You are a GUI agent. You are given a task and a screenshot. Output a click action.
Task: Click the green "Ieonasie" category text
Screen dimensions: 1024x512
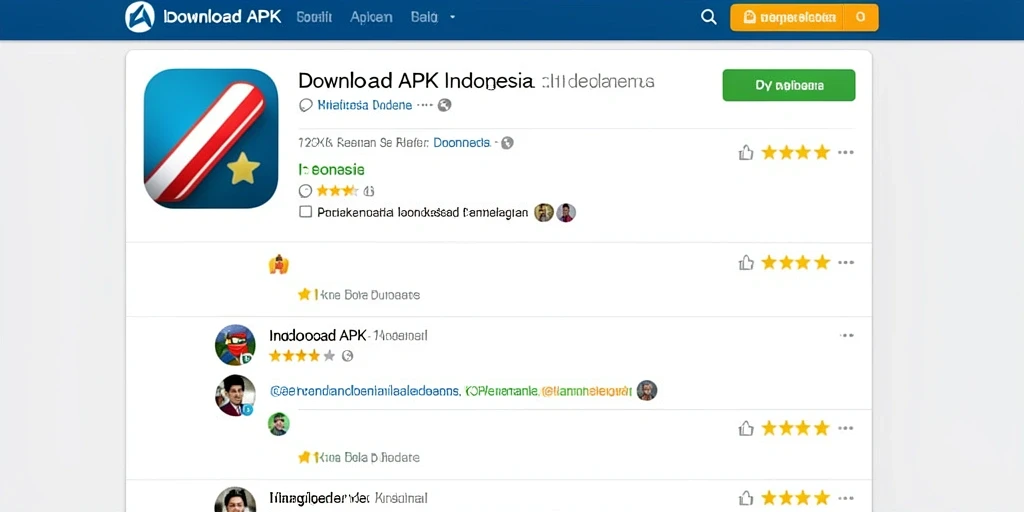pyautogui.click(x=332, y=170)
